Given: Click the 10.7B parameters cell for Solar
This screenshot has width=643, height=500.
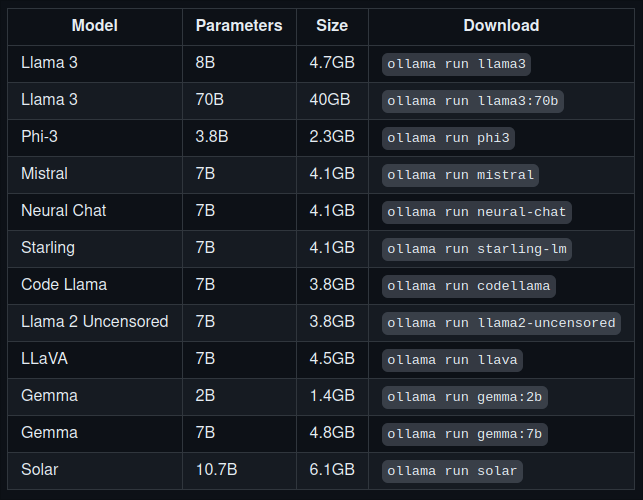Looking at the screenshot, I should [217, 470].
